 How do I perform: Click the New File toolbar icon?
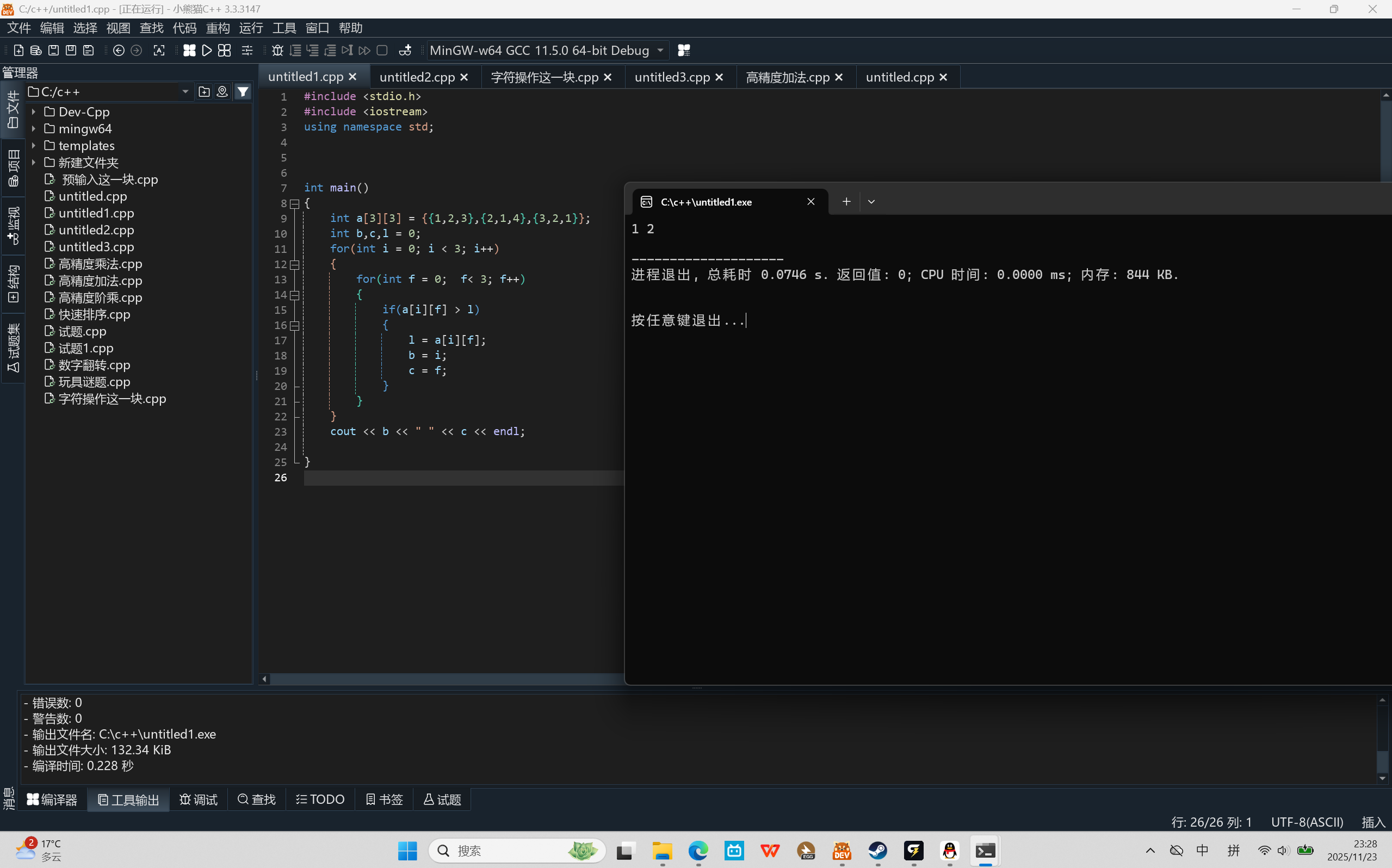tap(18, 51)
